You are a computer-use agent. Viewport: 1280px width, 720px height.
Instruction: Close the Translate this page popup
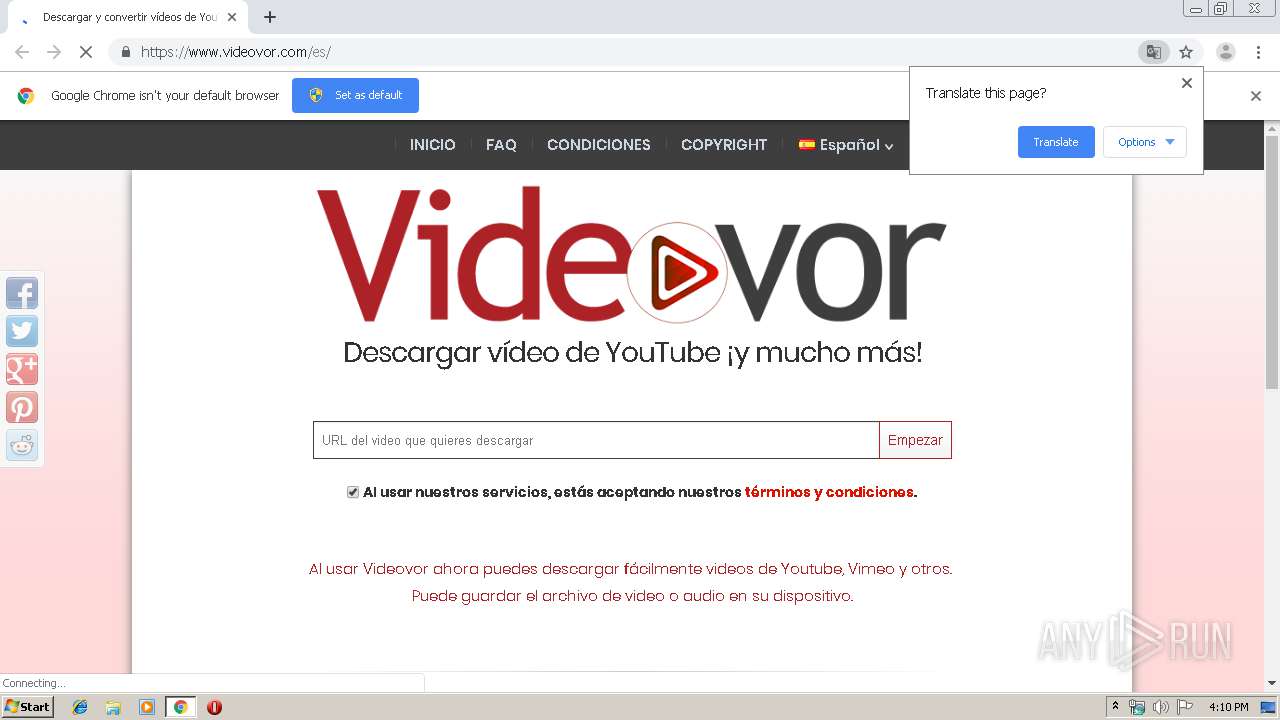click(1187, 83)
